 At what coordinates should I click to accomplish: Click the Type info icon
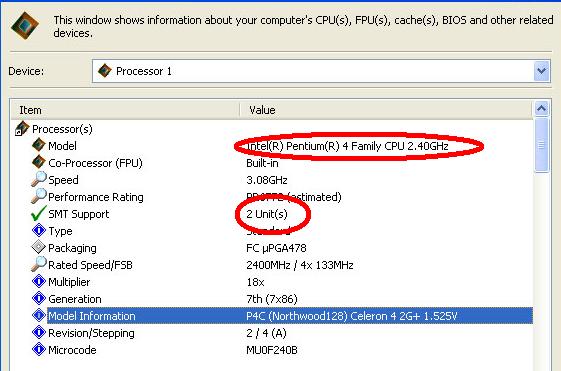point(39,230)
